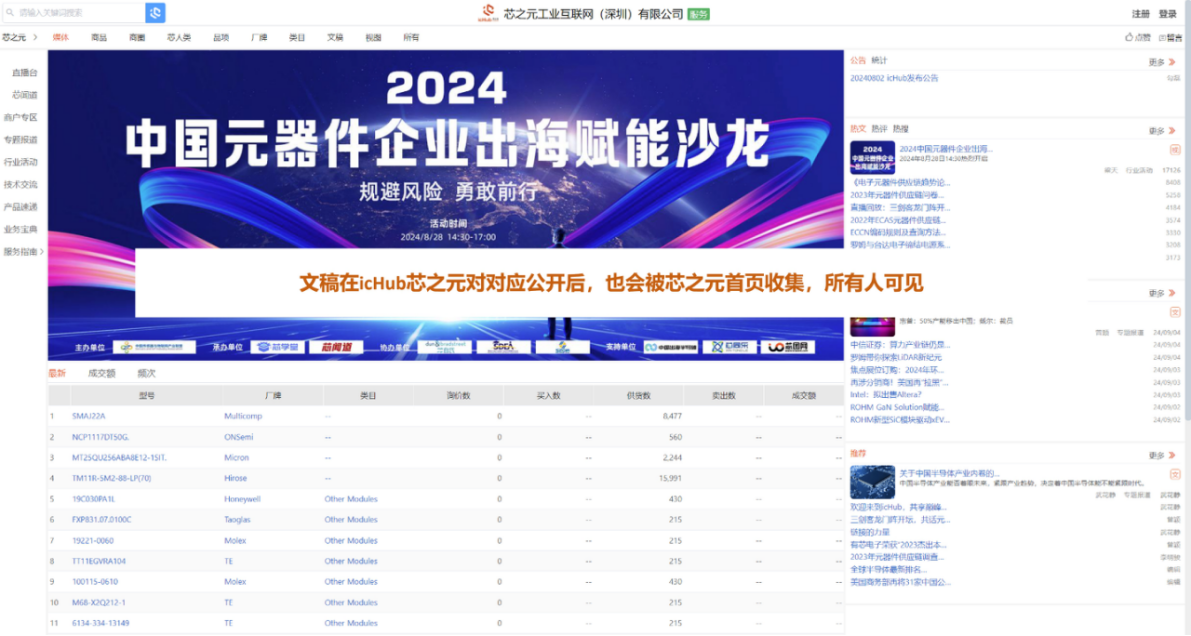This screenshot has width=1191, height=636.
Task: Click the magnifier icon in search box
Action: click(10, 13)
